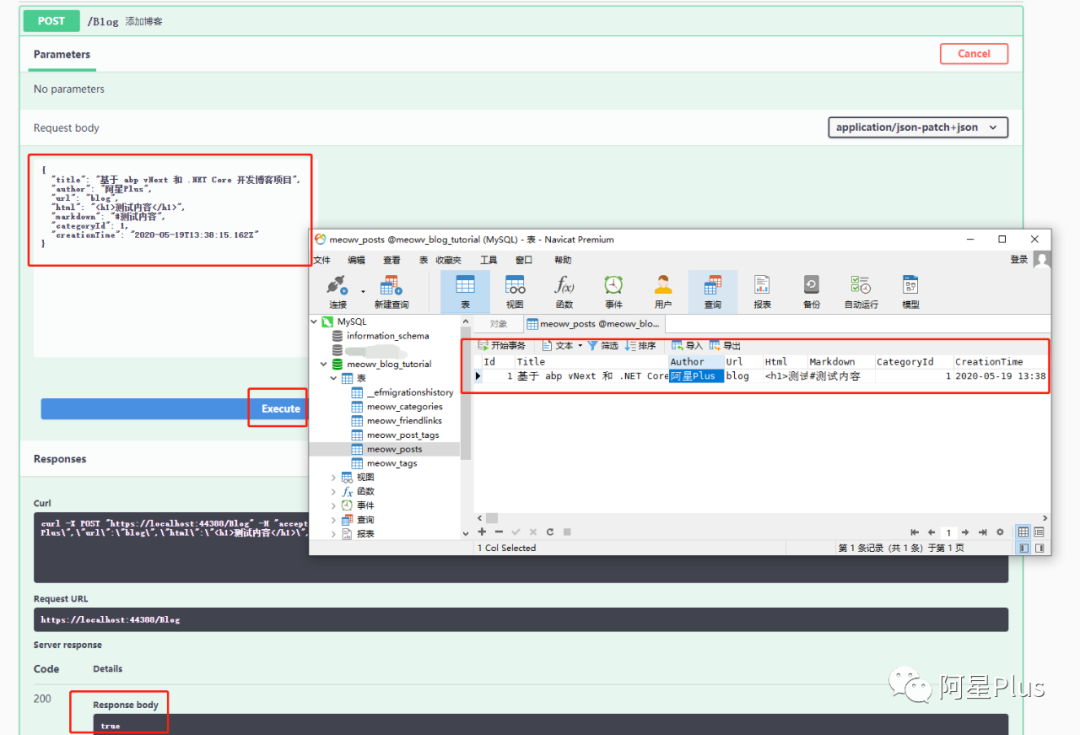Screen dimensions: 1080x735
Task: Select the meowv_tags table
Action: point(392,463)
